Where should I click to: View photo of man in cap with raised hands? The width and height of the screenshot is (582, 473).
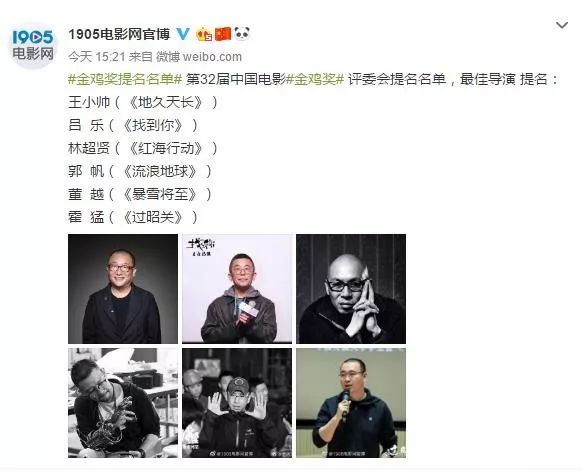pyautogui.click(x=237, y=403)
